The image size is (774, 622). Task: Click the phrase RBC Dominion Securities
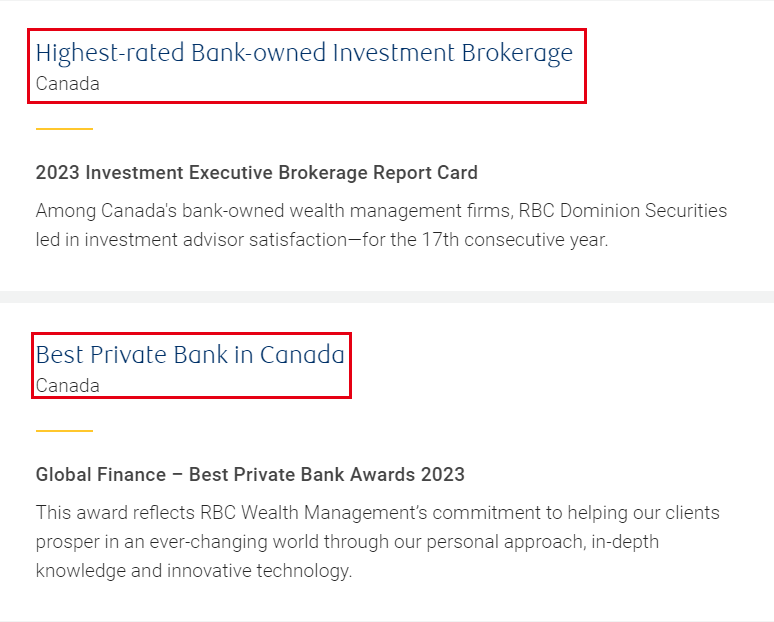pos(622,211)
